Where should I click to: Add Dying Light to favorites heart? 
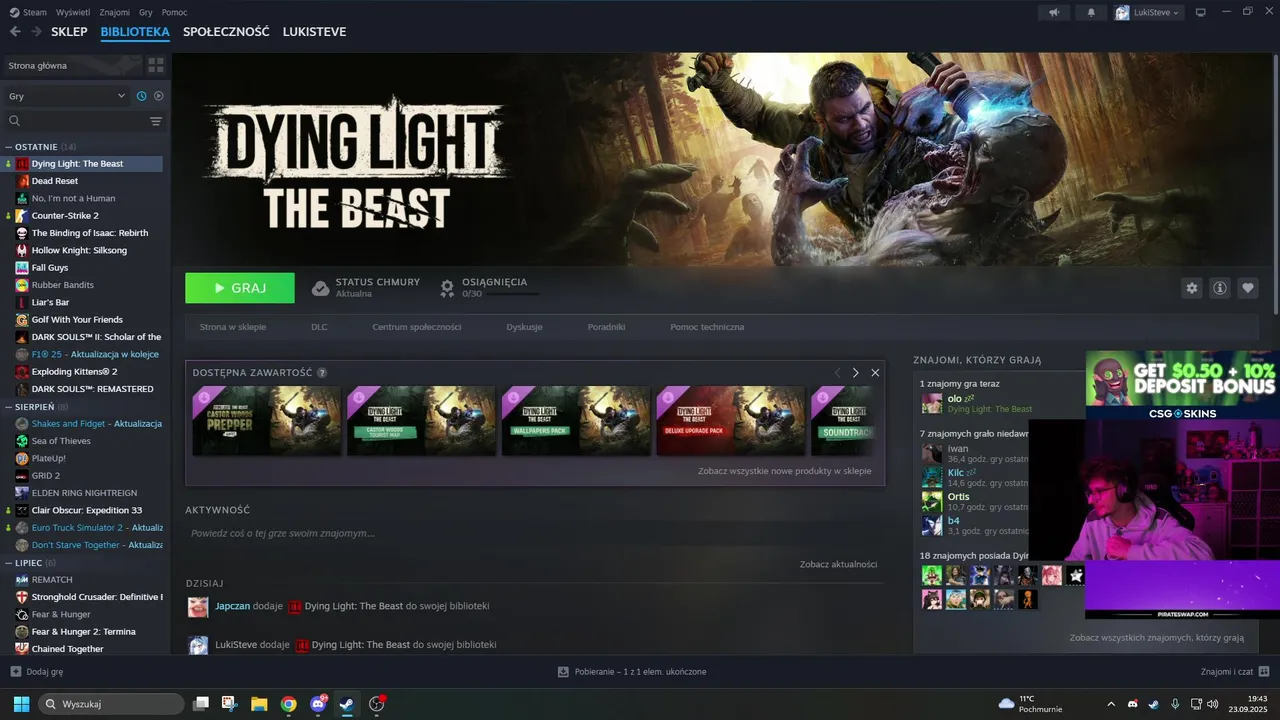pos(1248,288)
